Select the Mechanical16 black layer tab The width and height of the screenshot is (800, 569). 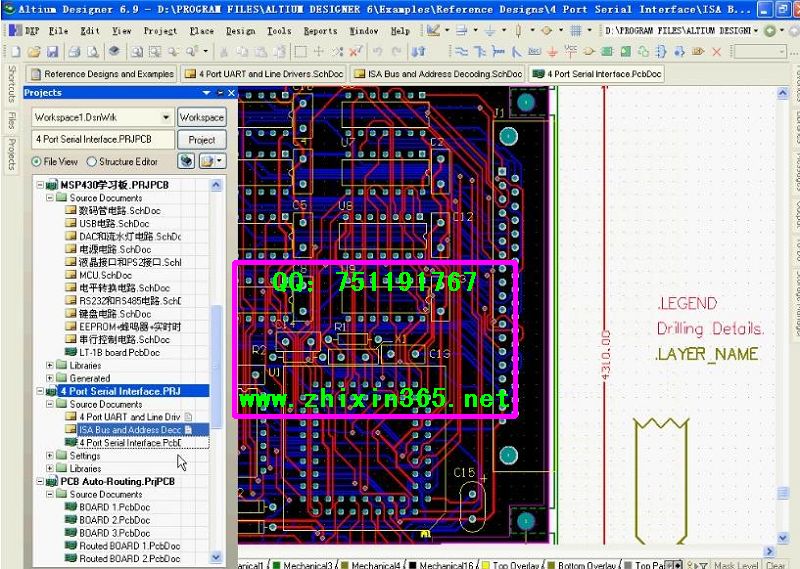pos(443,565)
